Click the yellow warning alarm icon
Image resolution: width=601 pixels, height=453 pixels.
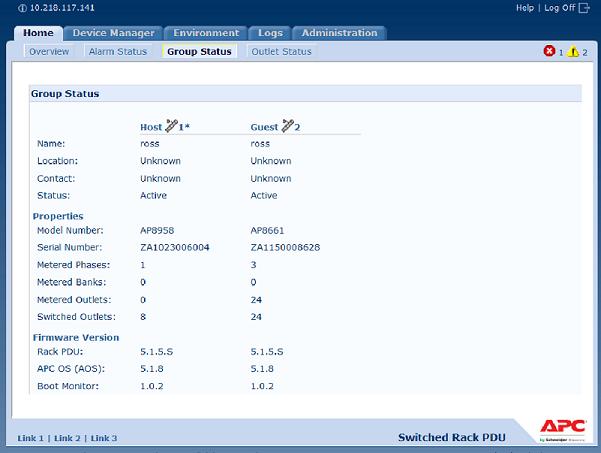click(573, 51)
